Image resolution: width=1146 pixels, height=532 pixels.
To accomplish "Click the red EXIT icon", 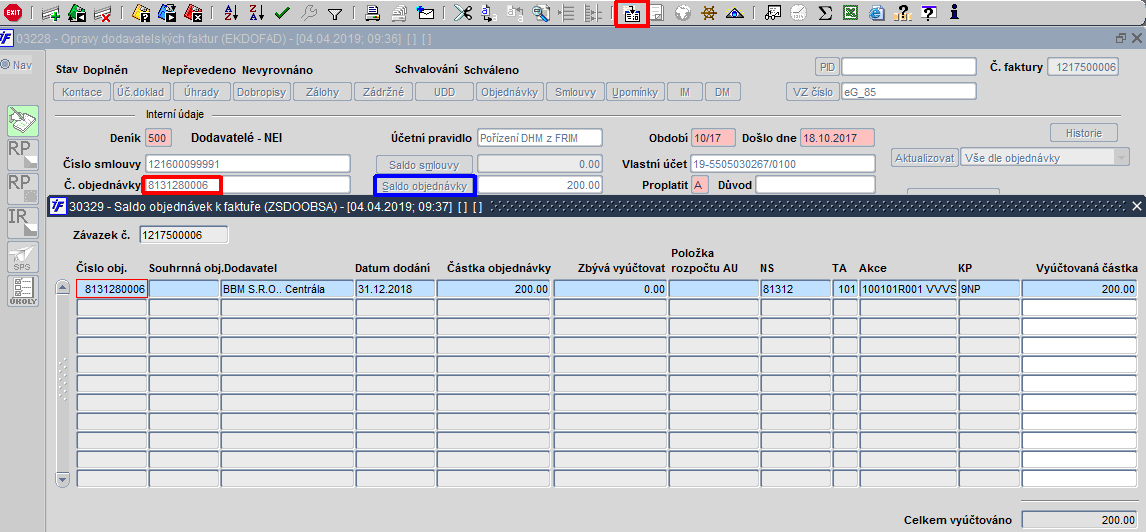I will coord(12,12).
